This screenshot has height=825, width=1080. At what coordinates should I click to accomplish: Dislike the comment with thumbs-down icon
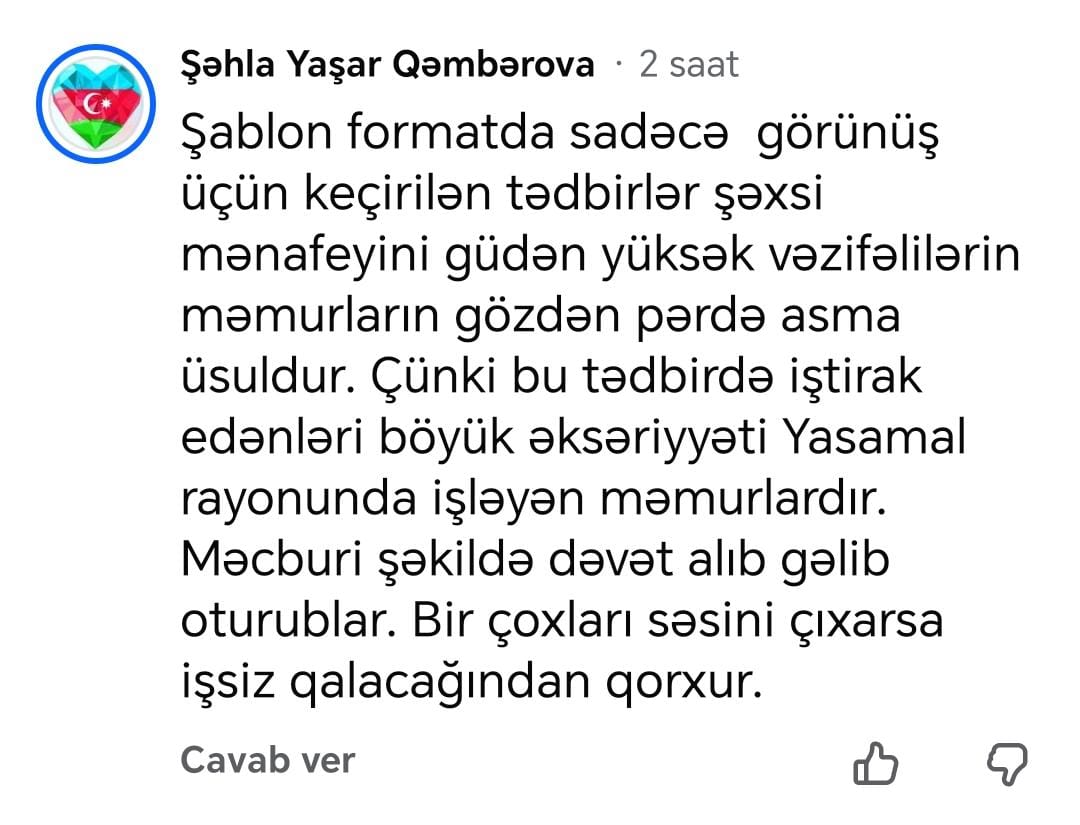coord(1007,765)
